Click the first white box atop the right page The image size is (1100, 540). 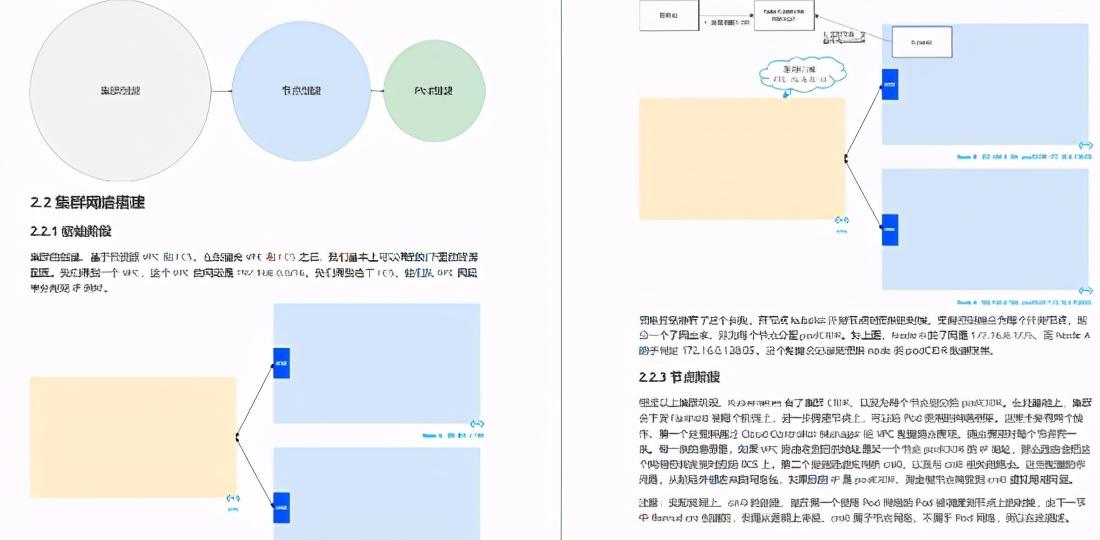click(669, 15)
